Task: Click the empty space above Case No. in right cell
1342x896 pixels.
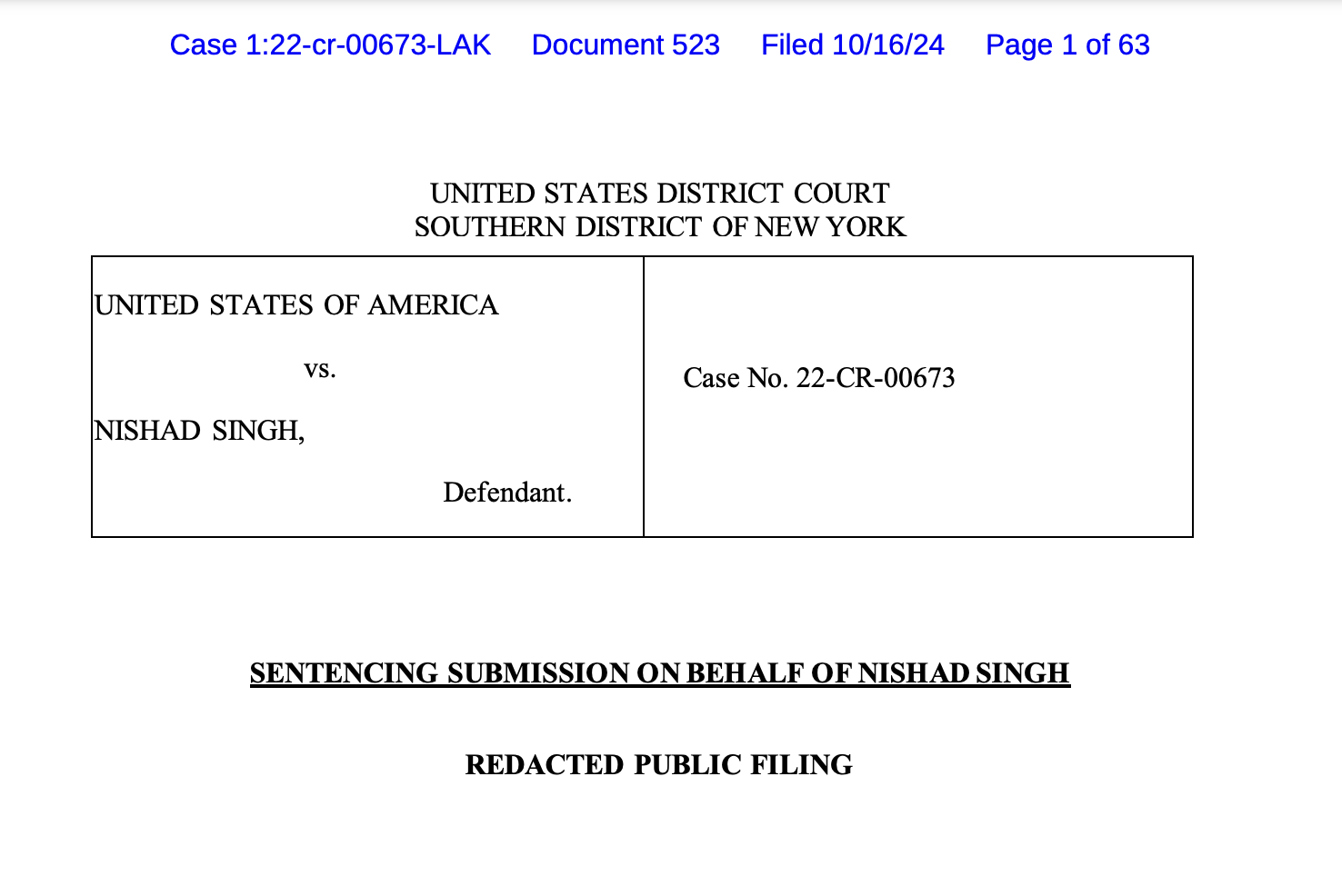Action: (918, 309)
